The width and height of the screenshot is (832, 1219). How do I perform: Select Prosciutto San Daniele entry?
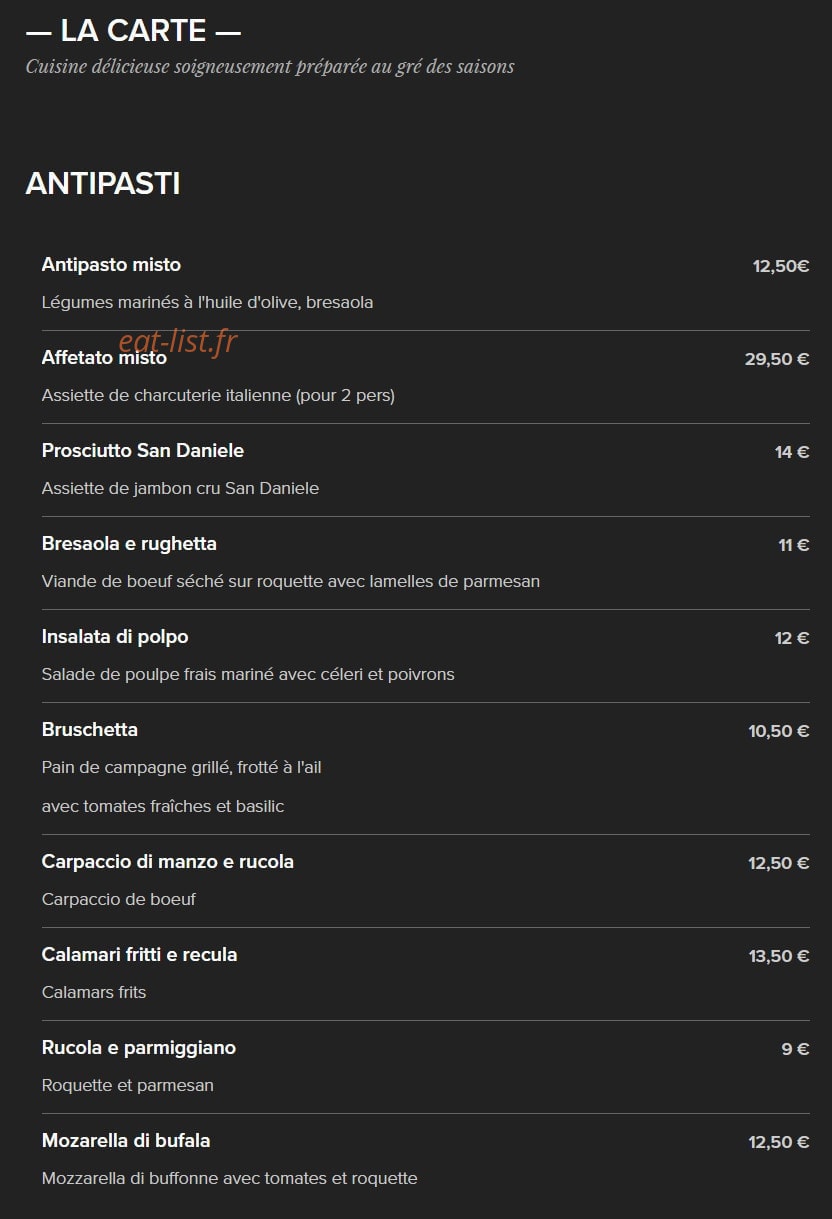pyautogui.click(x=143, y=451)
